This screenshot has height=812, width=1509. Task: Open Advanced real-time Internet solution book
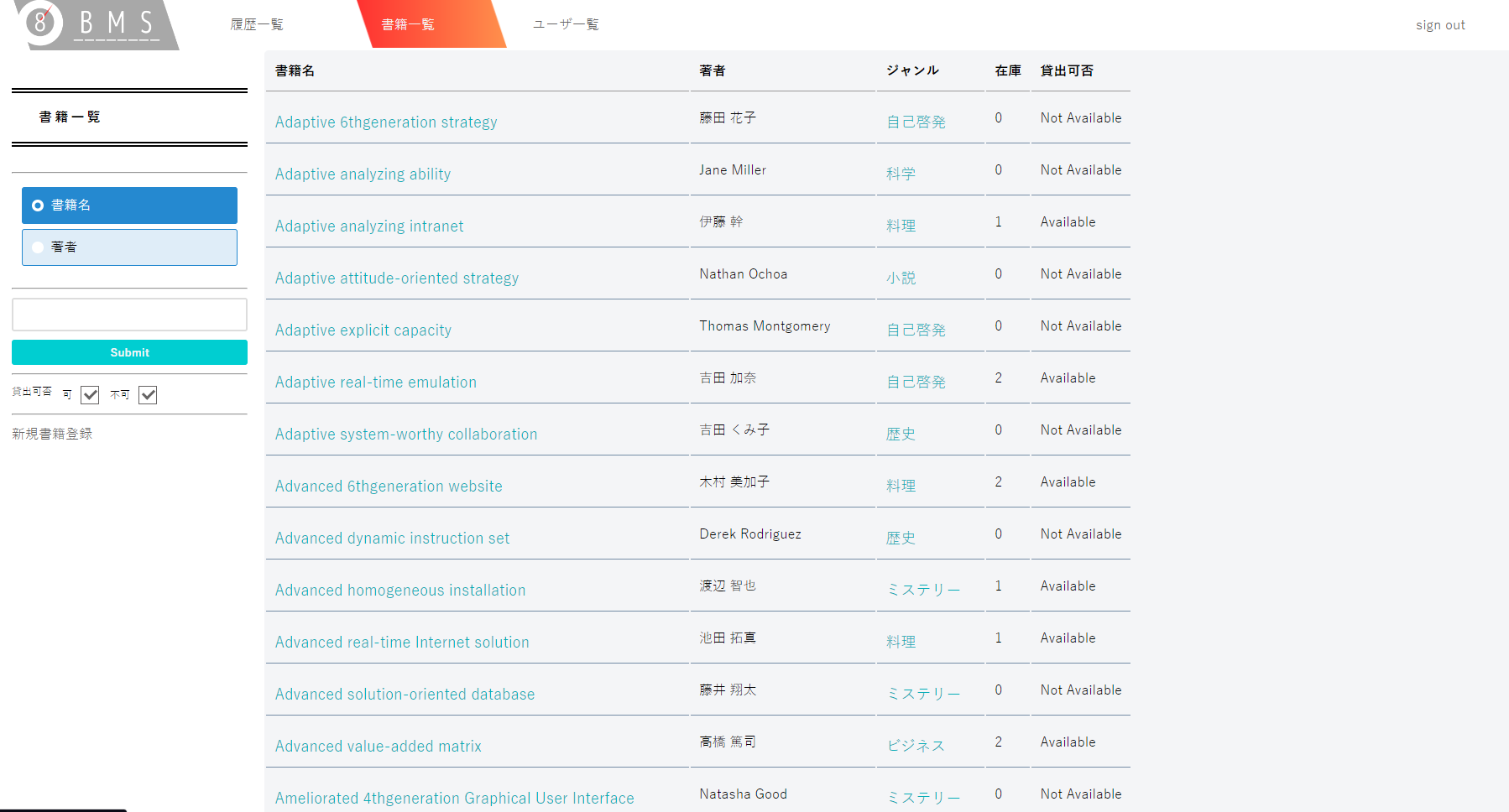coord(402,643)
